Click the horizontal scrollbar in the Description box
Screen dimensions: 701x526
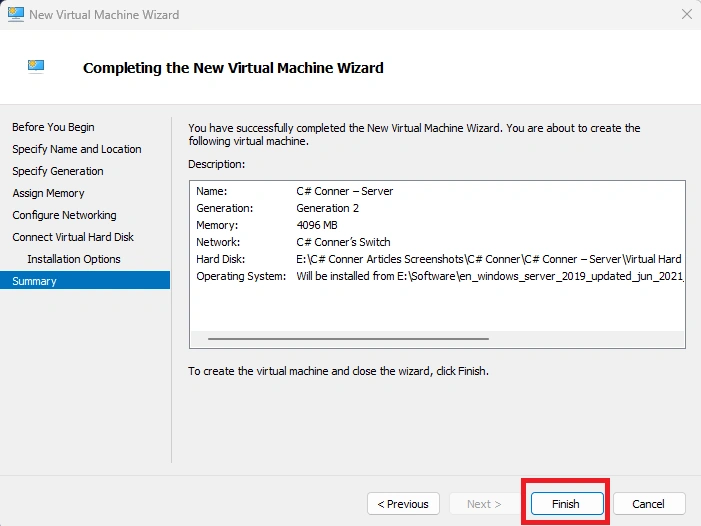[x=348, y=339]
